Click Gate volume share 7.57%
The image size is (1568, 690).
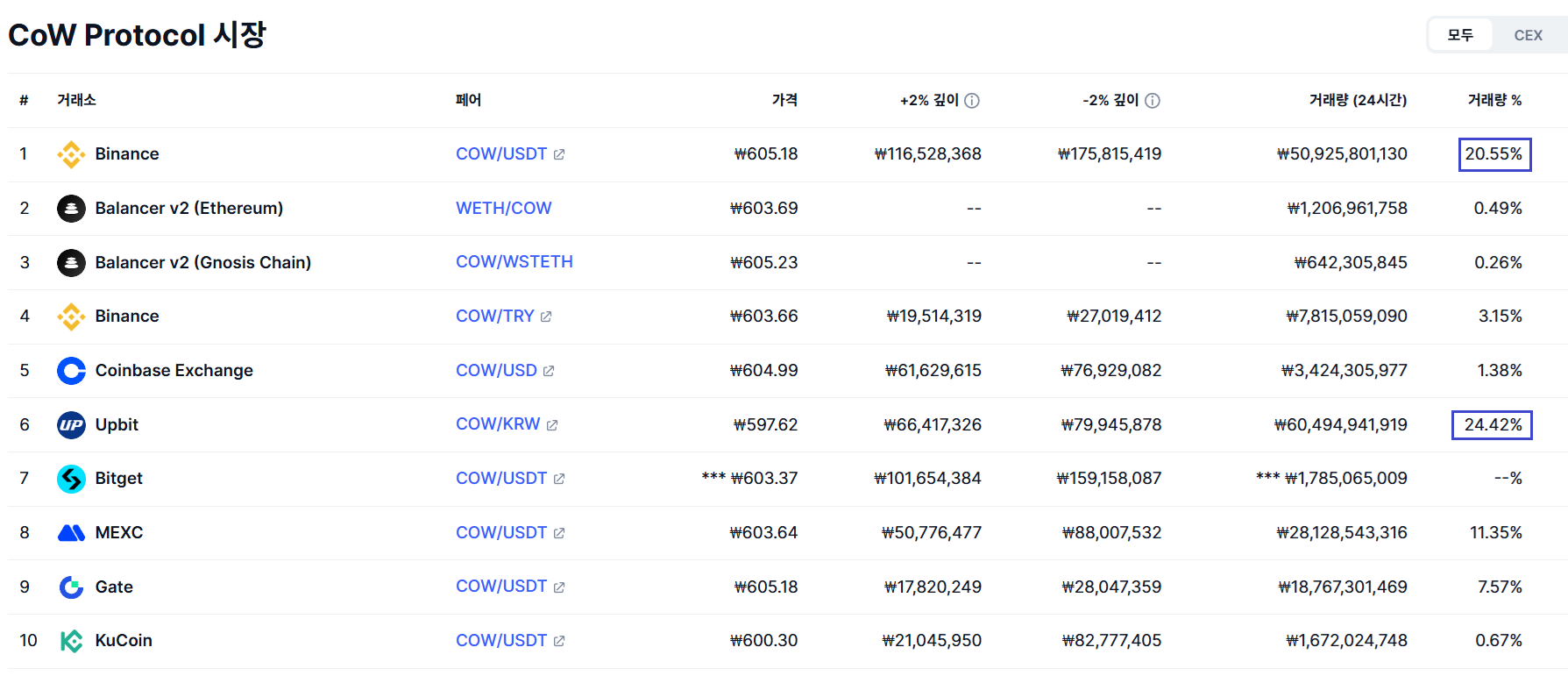[1500, 587]
